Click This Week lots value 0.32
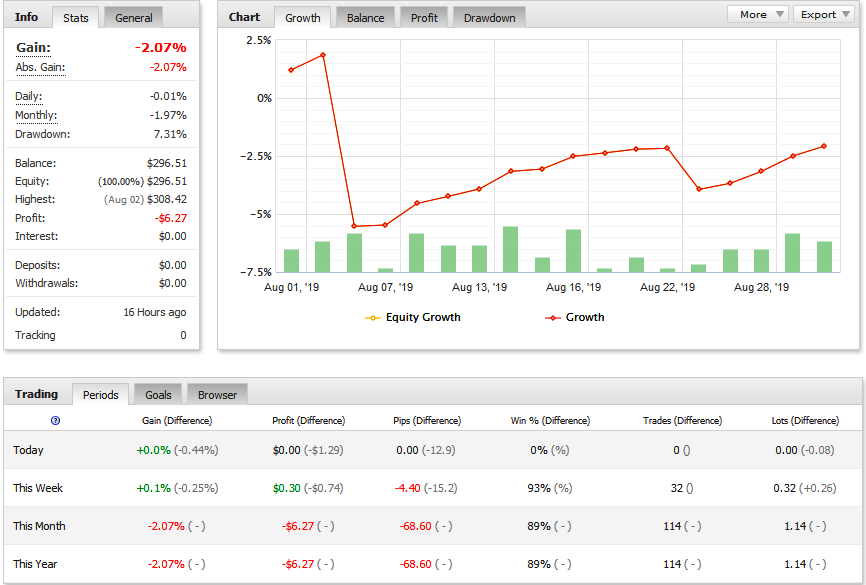The width and height of the screenshot is (866, 585). point(784,488)
